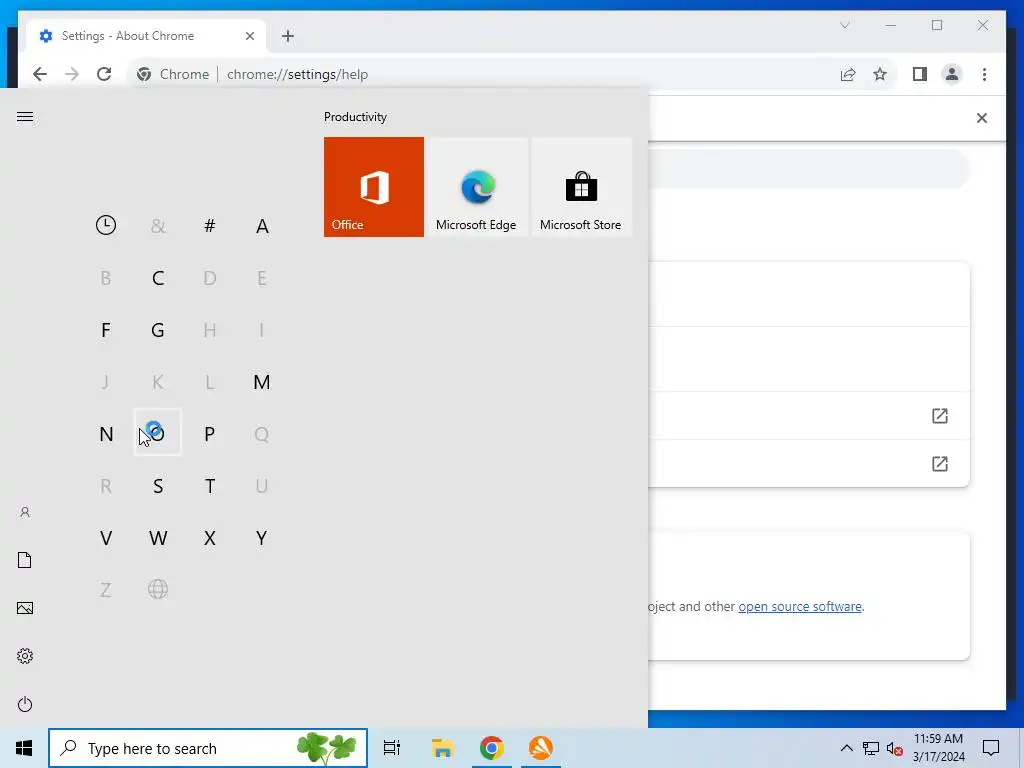Jump to apps starting with T

[210, 486]
